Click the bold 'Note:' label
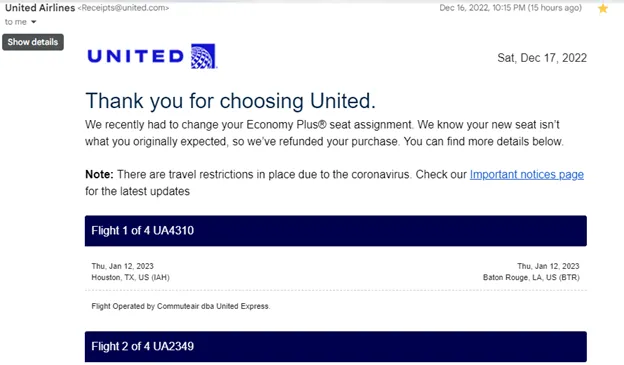This screenshot has height=365, width=624. coord(99,174)
